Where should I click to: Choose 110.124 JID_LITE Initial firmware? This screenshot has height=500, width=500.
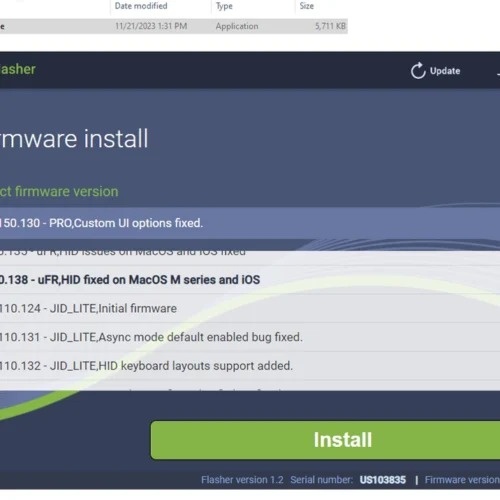(x=250, y=308)
